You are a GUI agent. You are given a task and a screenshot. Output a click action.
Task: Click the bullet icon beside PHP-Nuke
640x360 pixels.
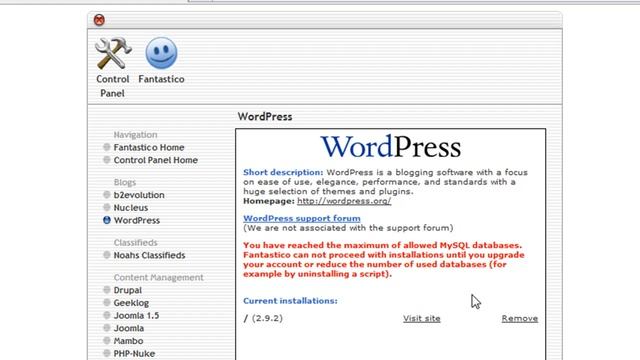click(107, 353)
